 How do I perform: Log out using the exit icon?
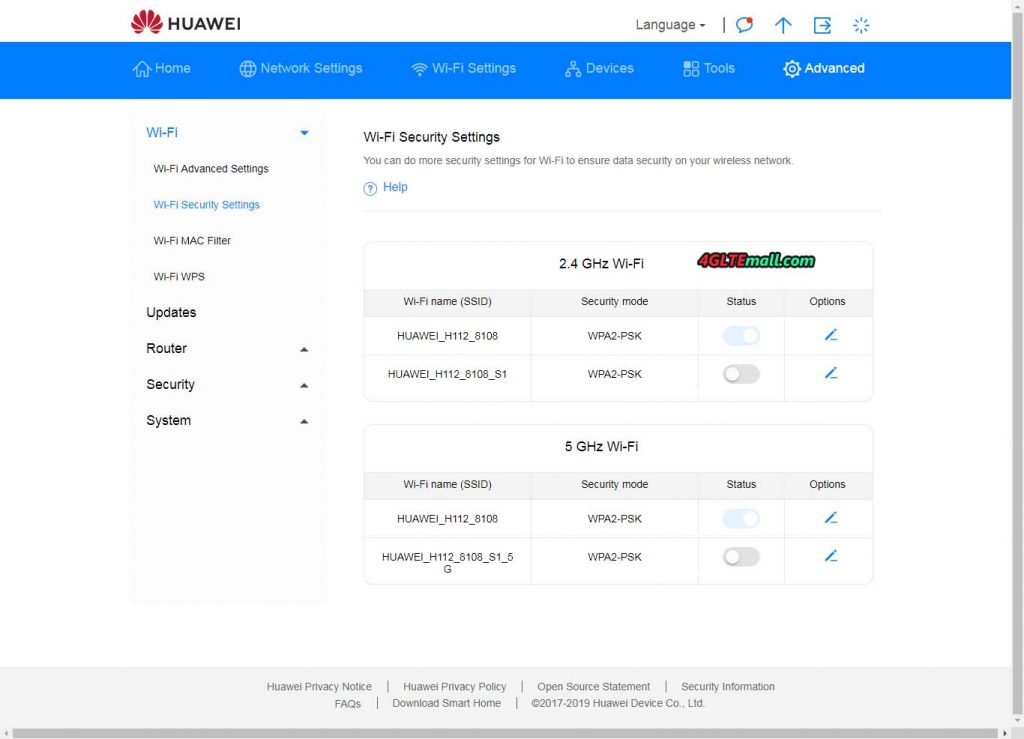[x=822, y=24]
